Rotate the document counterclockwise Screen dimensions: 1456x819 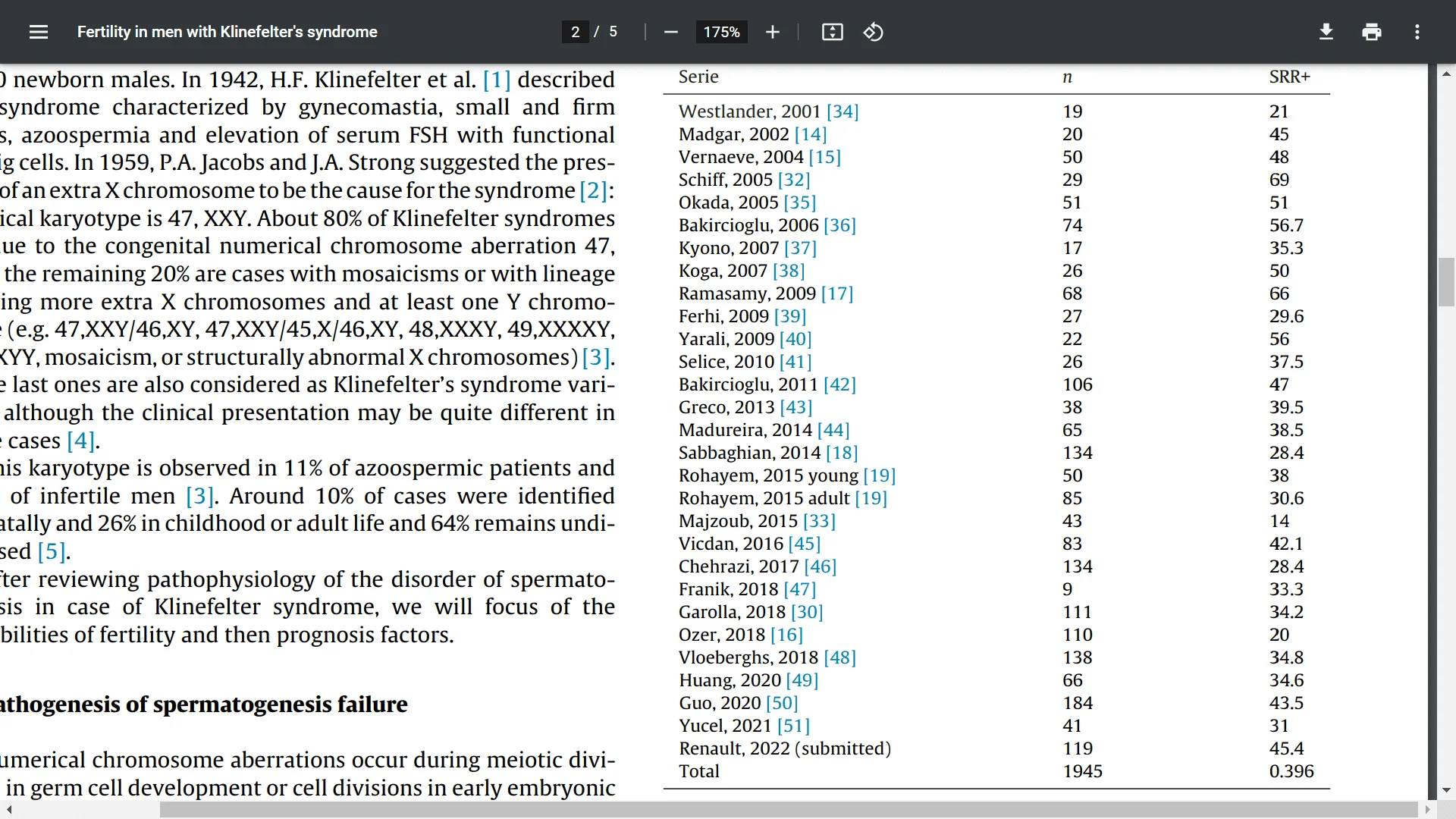click(873, 32)
